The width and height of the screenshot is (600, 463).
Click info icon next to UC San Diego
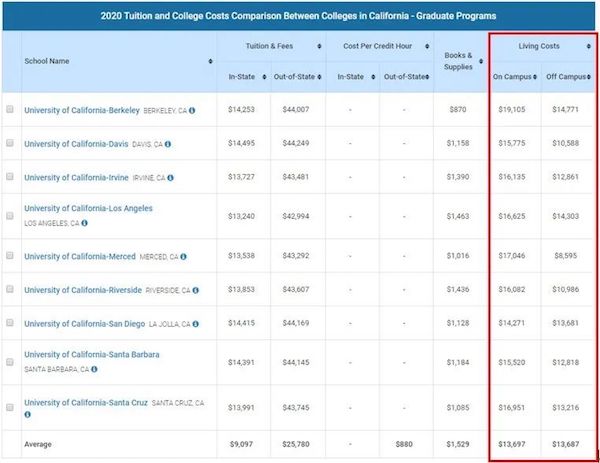[x=196, y=324]
